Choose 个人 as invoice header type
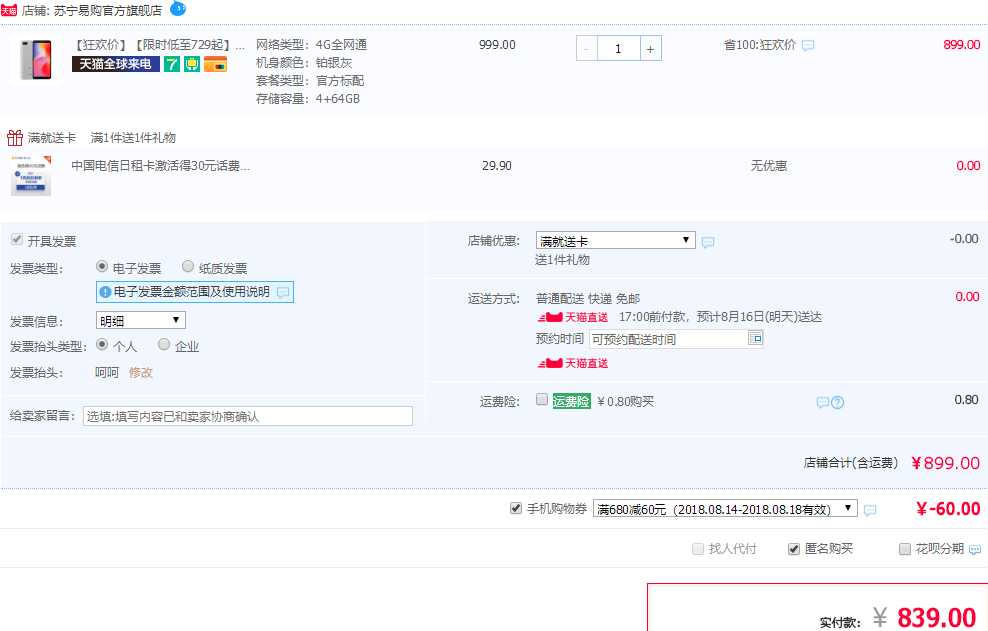 (x=102, y=344)
